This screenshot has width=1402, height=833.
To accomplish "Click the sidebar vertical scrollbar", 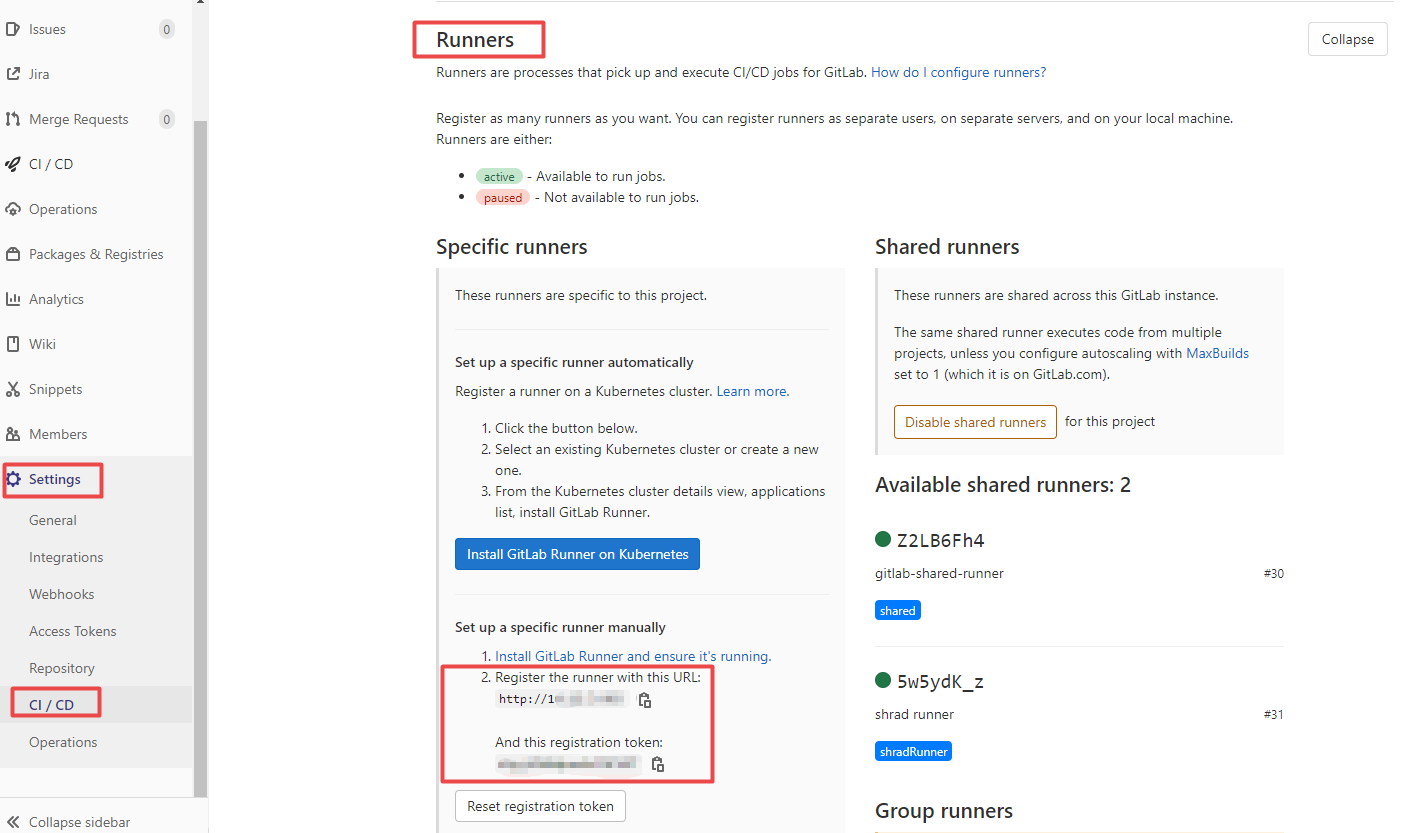I will click(x=201, y=450).
